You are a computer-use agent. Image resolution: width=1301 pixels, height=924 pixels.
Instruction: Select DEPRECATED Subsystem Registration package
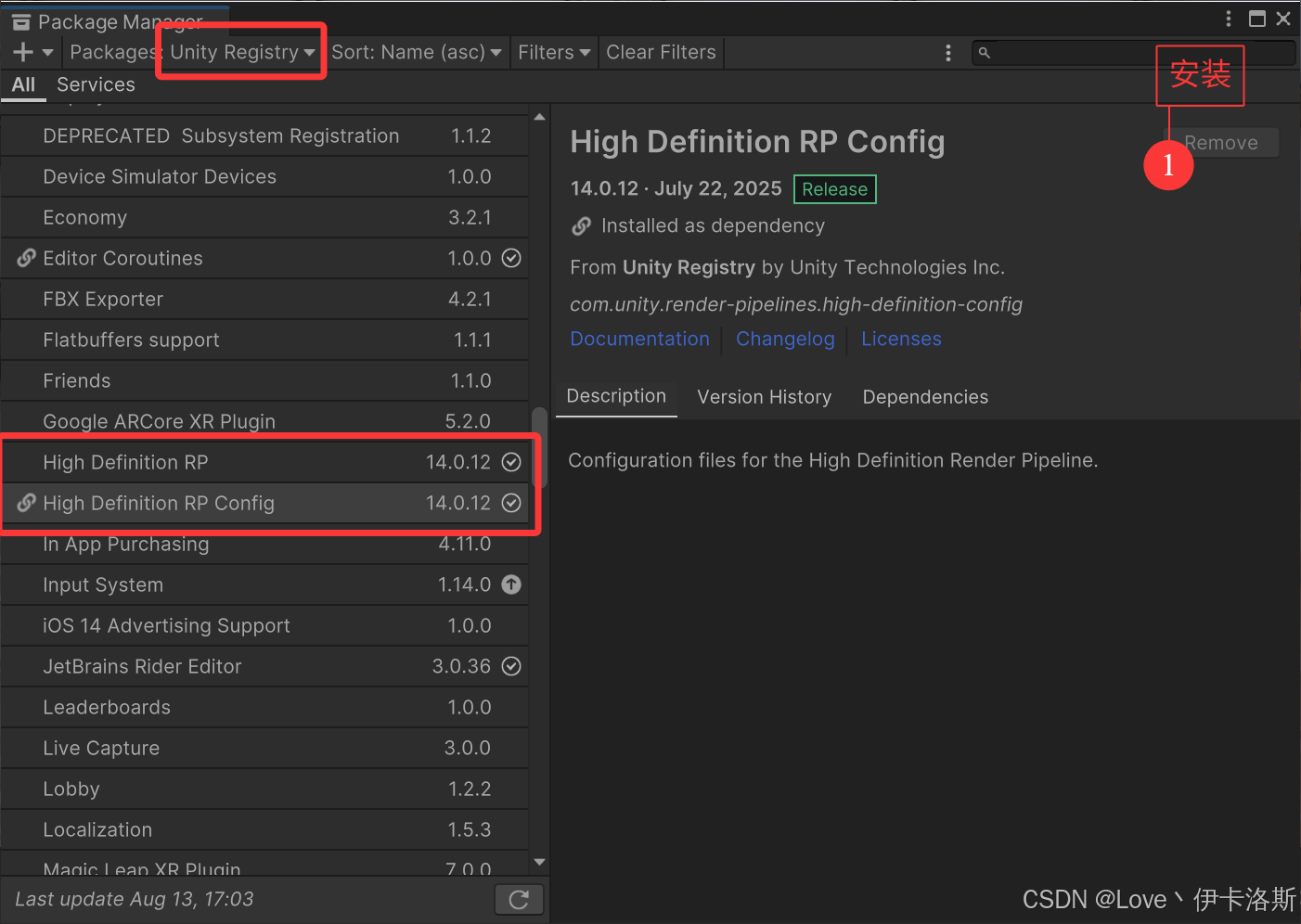point(264,135)
